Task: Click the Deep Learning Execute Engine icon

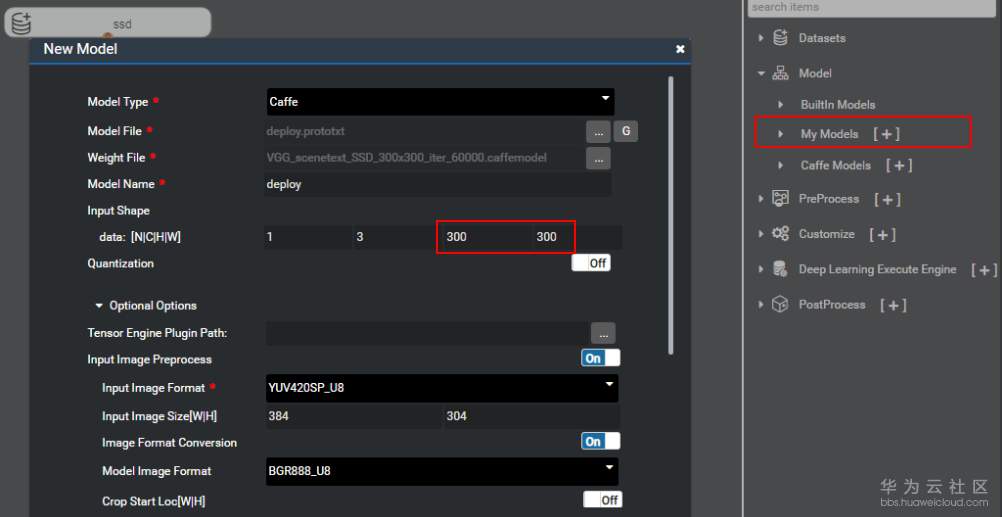Action: point(780,269)
